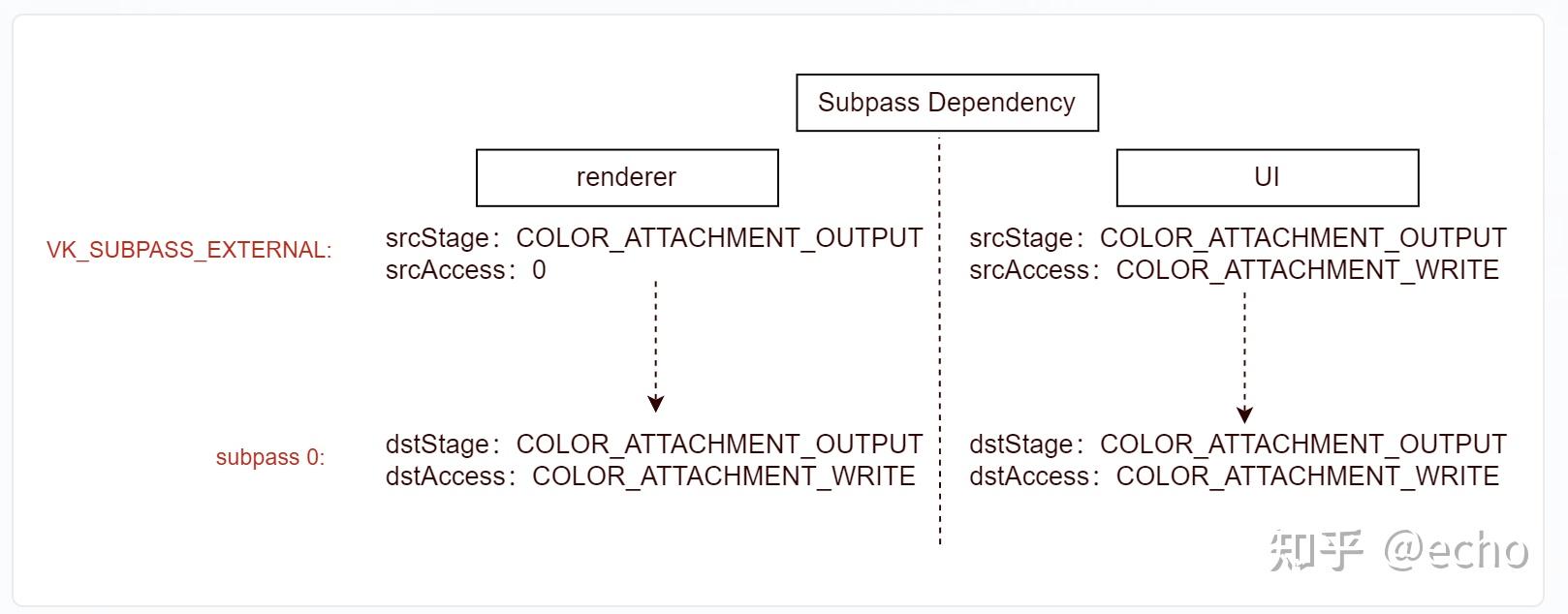The width and height of the screenshot is (1568, 614).
Task: Click the 0 value of renderer srcAccess
Action: [539, 270]
